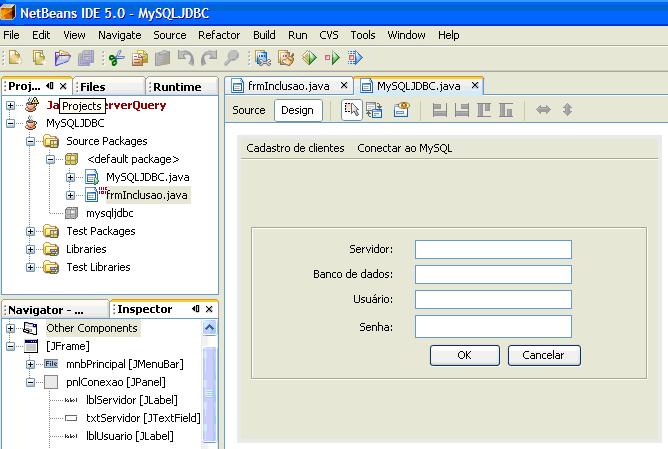Click the New Project toolbar icon

[38, 58]
